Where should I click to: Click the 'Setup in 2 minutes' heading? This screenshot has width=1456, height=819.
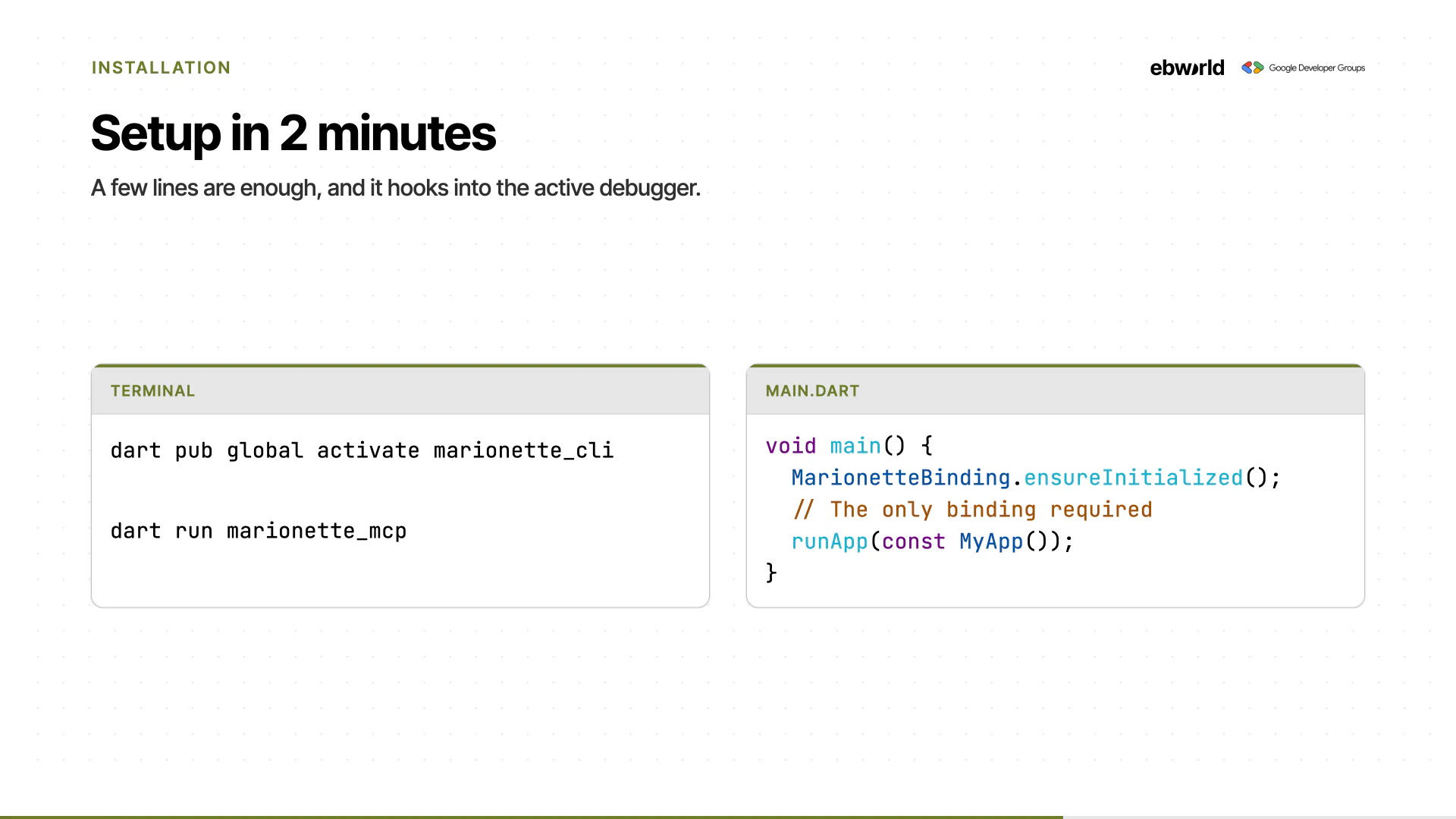coord(293,133)
